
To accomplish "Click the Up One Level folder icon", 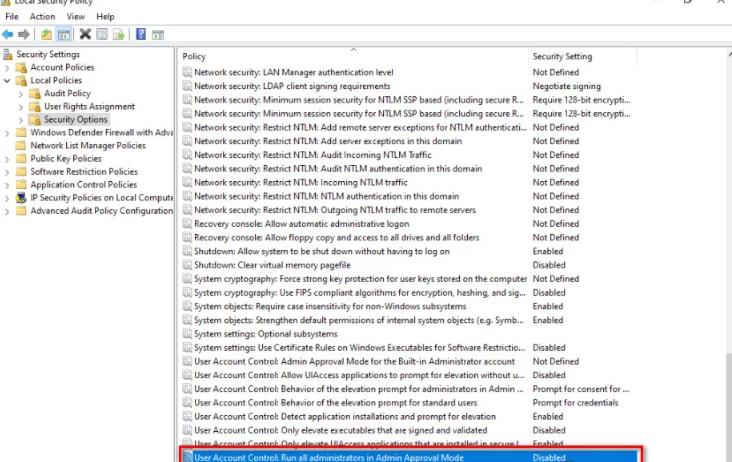I will pyautogui.click(x=46, y=34).
